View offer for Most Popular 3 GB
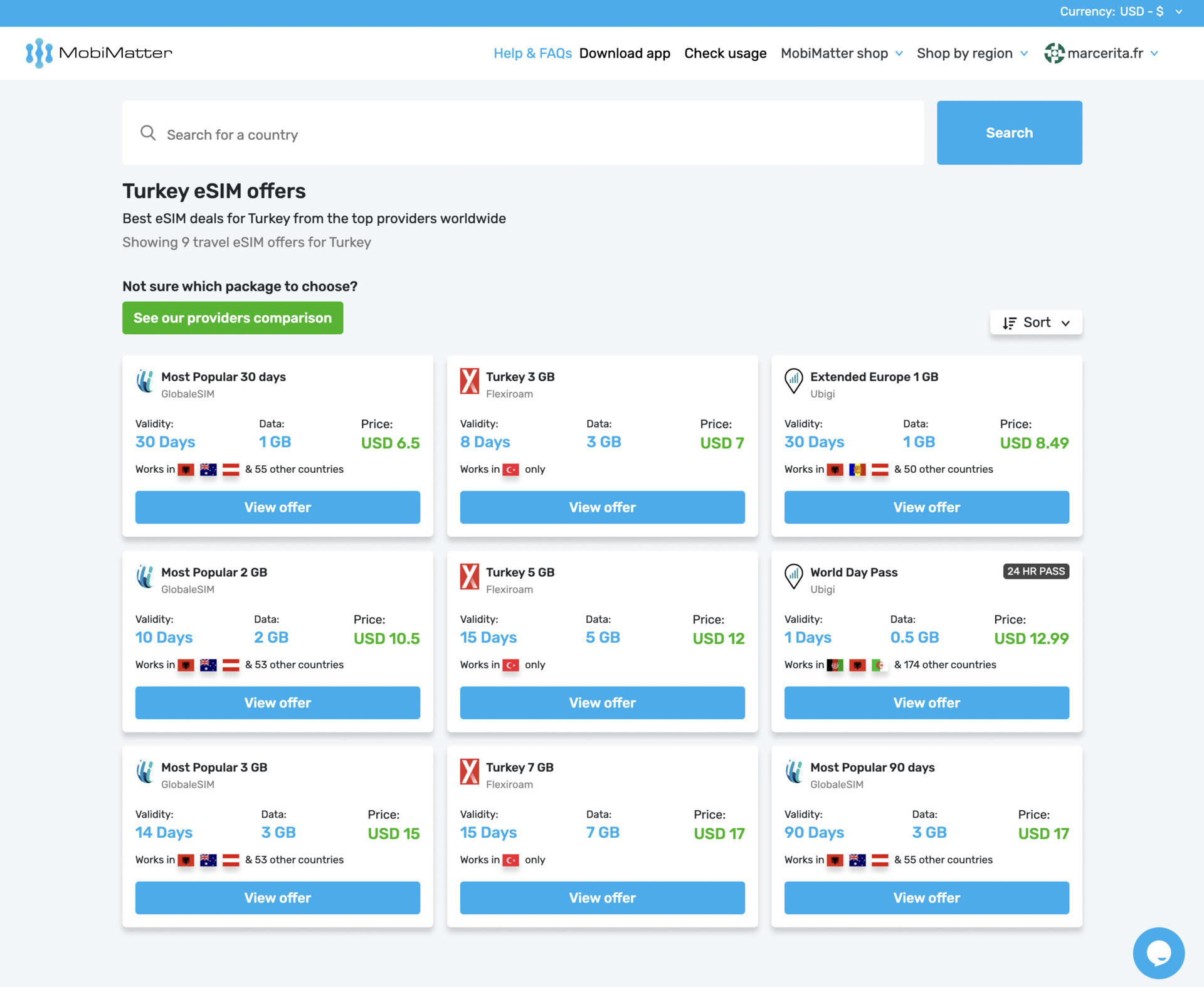 click(x=278, y=898)
